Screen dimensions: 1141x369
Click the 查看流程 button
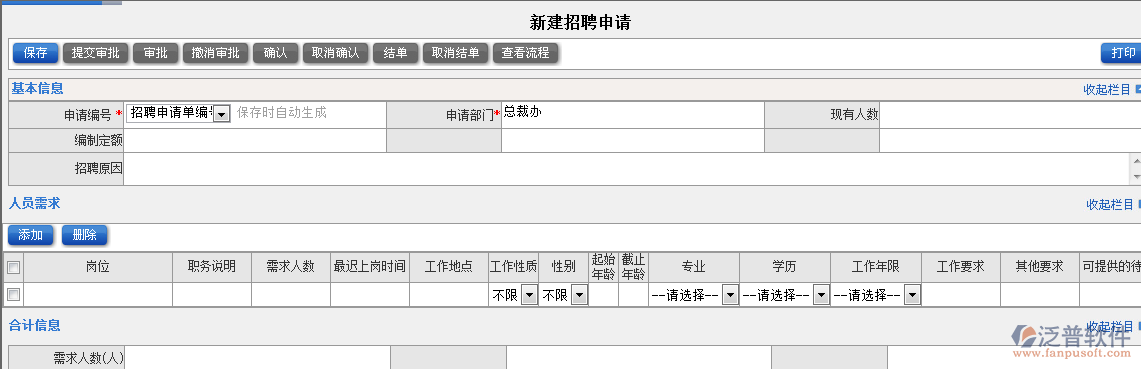525,53
